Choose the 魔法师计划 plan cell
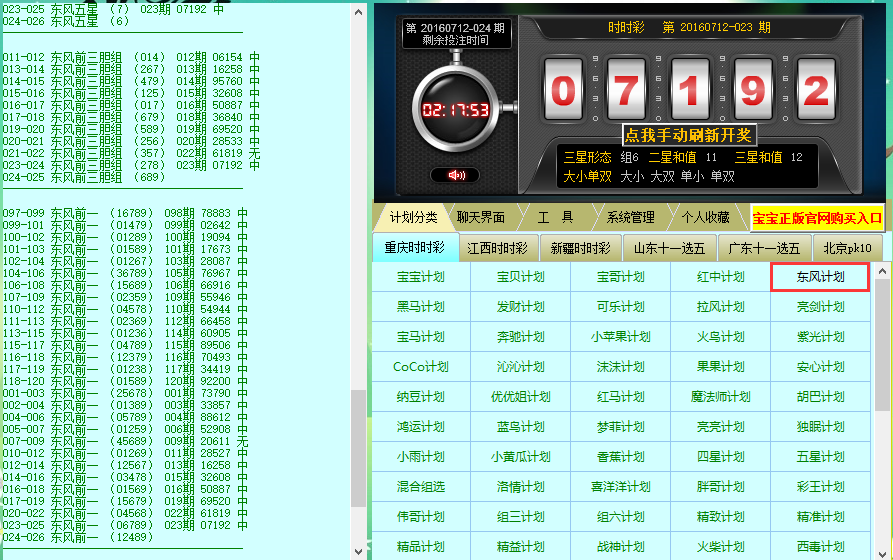 (720, 397)
